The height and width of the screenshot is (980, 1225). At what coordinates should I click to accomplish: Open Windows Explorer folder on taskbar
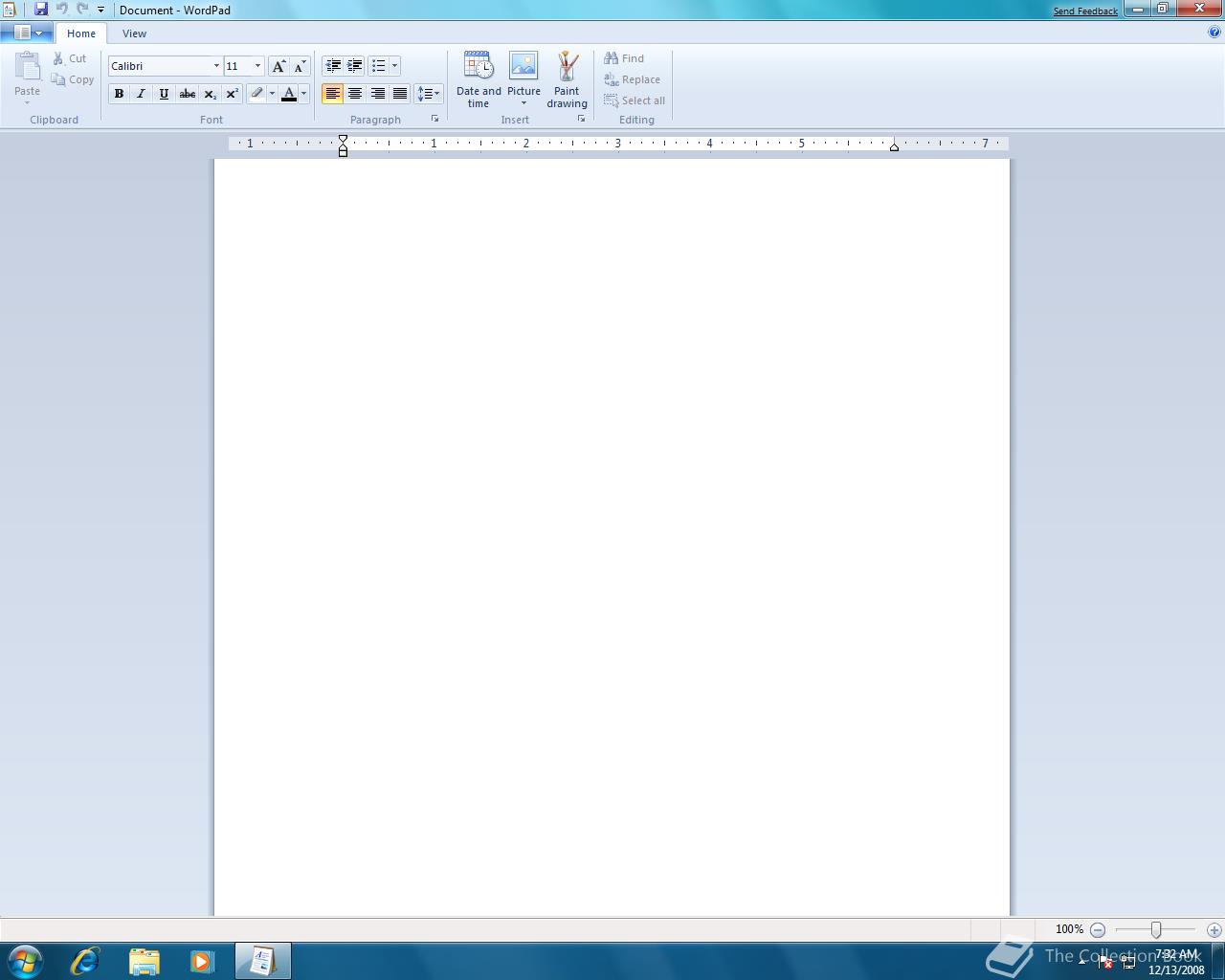coord(144,961)
